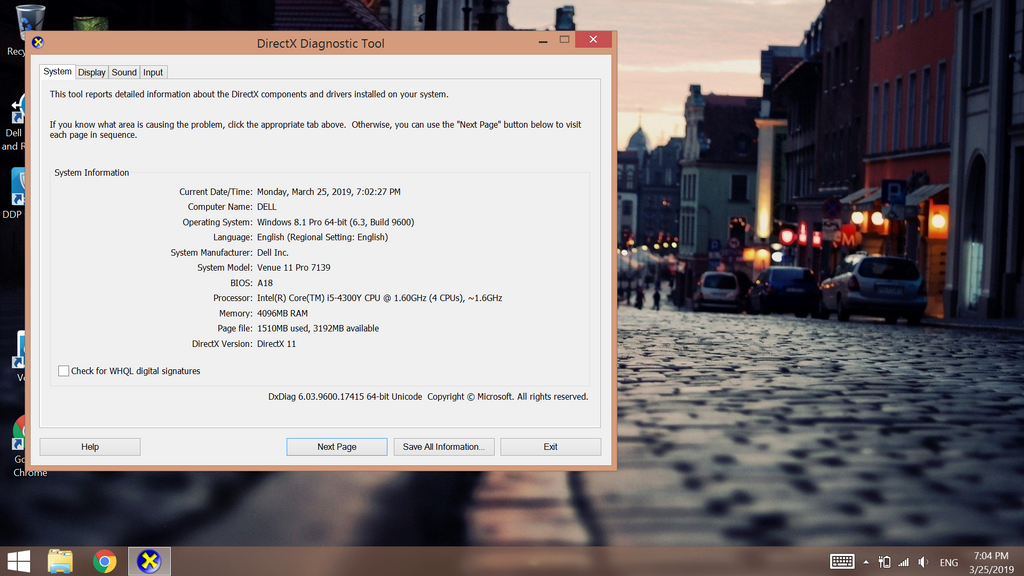Open the Google Chrome desktop shortcut
Viewport: 1024px width, 576px height.
(x=25, y=447)
